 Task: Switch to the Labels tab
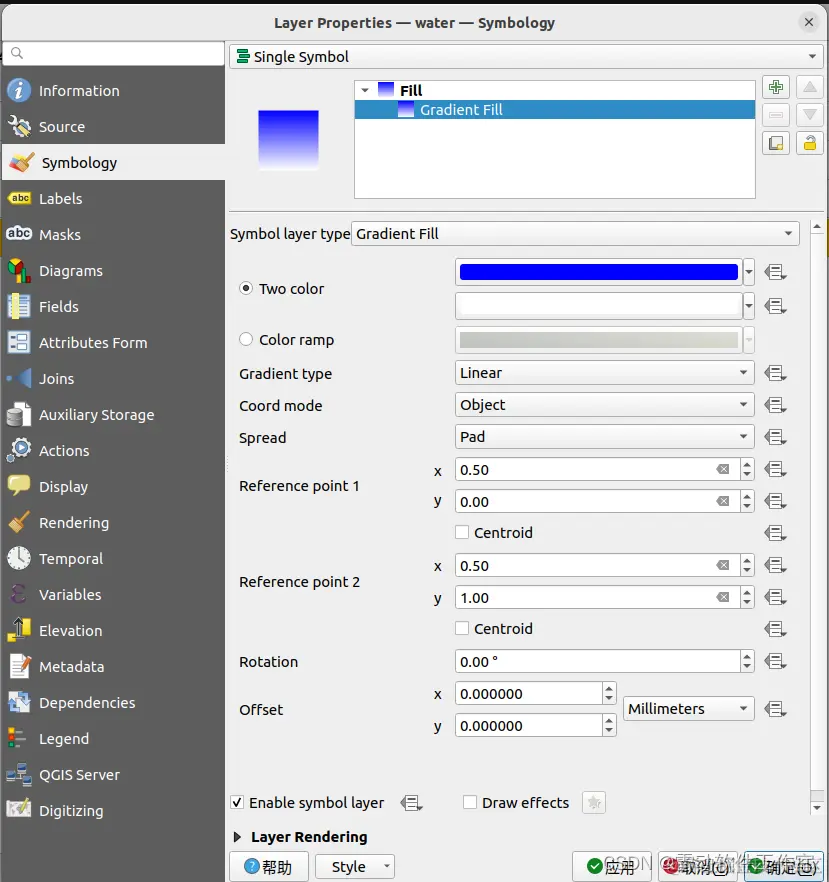click(113, 199)
